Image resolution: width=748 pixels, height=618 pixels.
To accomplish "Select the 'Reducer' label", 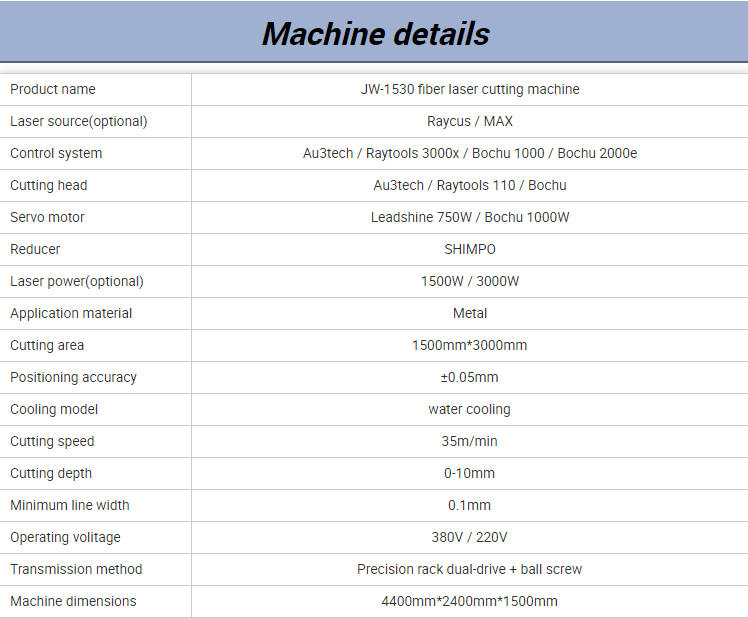I will click(35, 249).
